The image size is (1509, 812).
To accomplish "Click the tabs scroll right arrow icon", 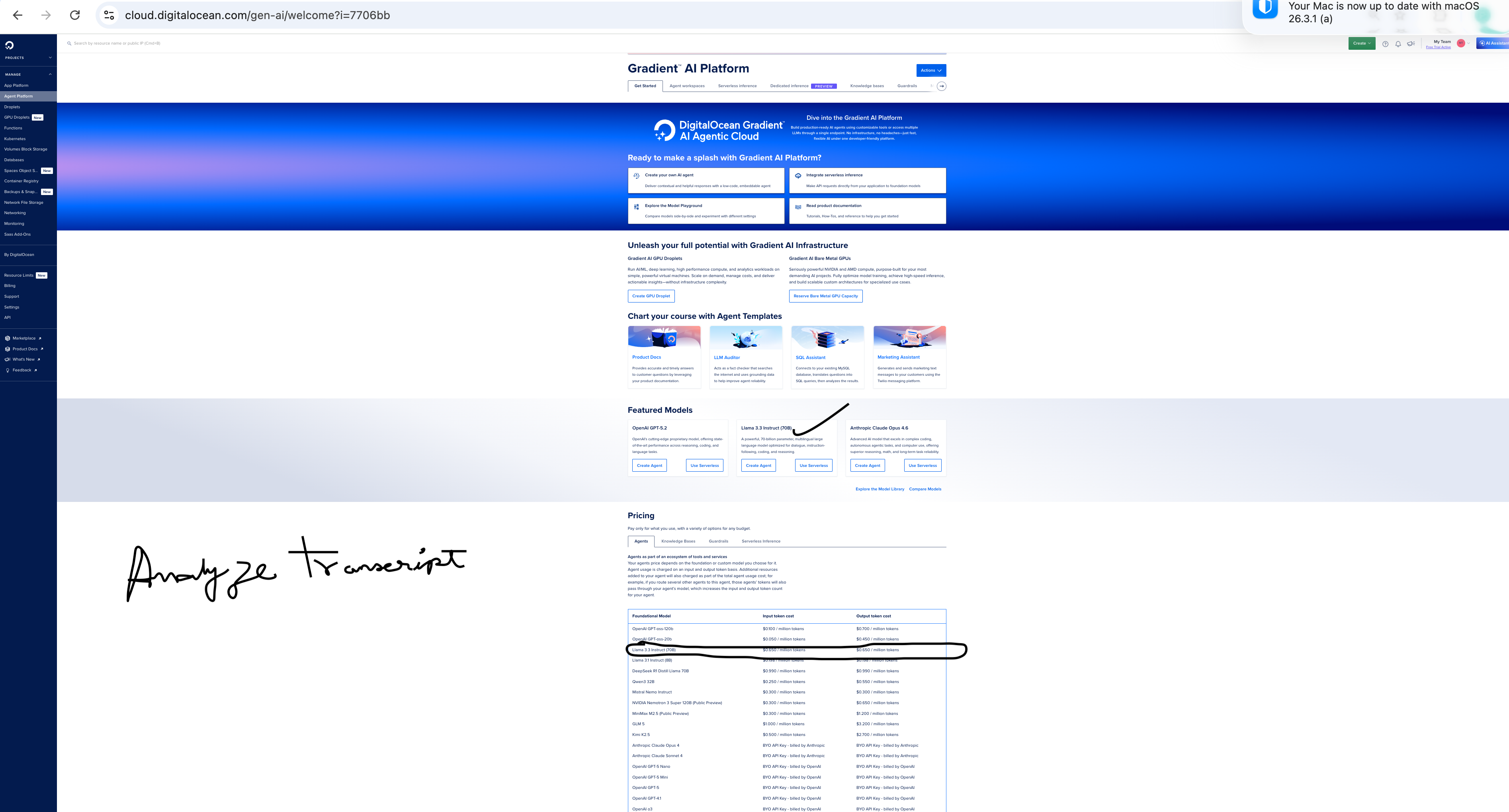I will (941, 86).
